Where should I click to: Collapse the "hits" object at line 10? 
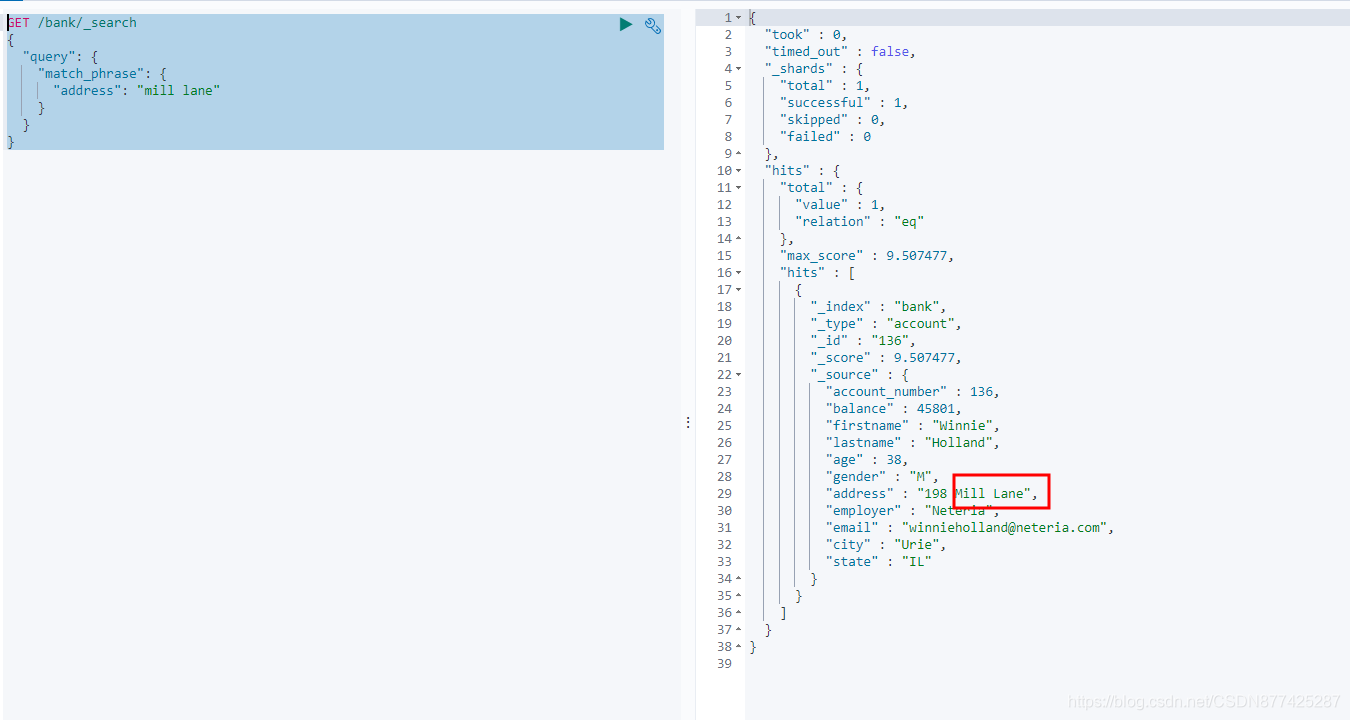click(x=739, y=171)
